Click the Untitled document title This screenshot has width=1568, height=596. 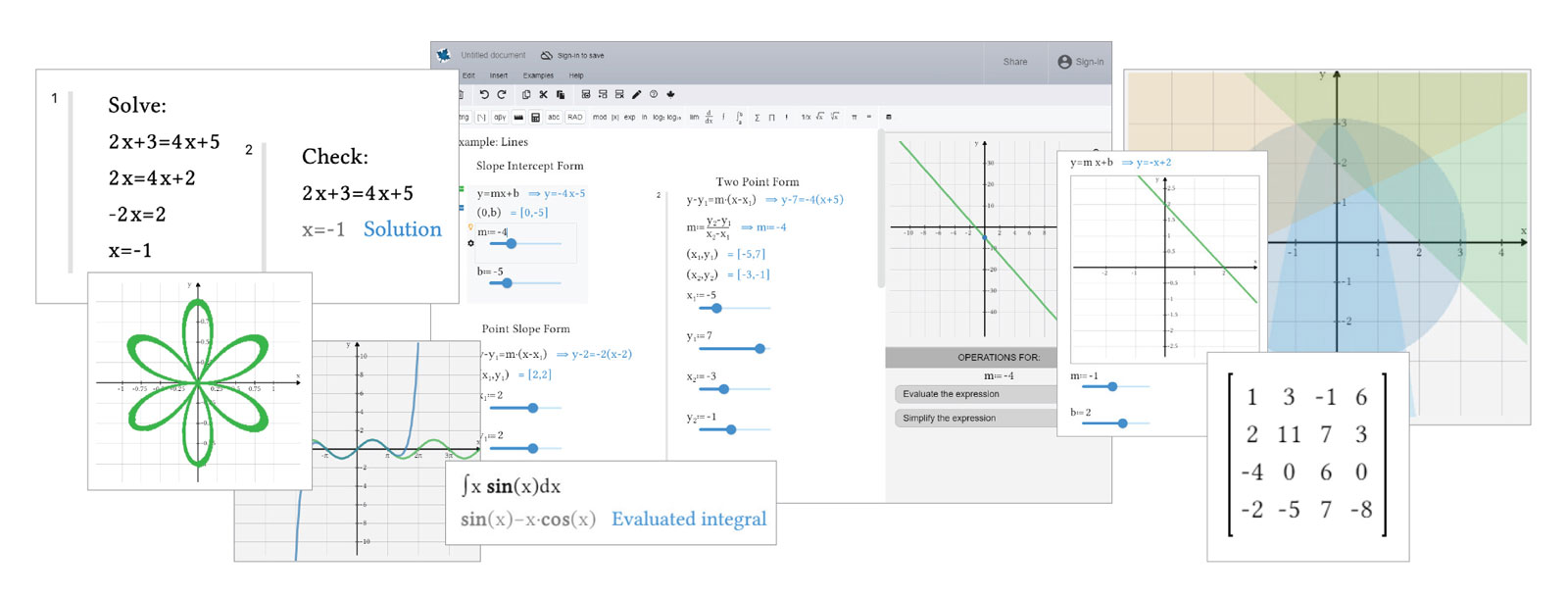pos(493,56)
